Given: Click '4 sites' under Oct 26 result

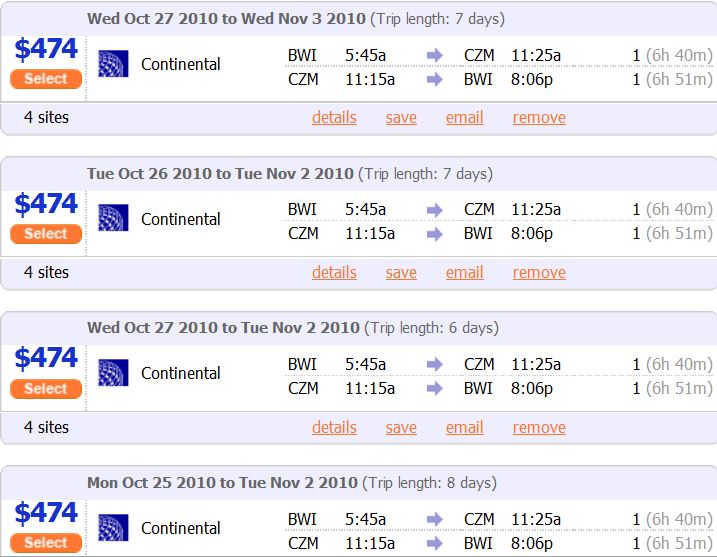Looking at the screenshot, I should [46, 273].
